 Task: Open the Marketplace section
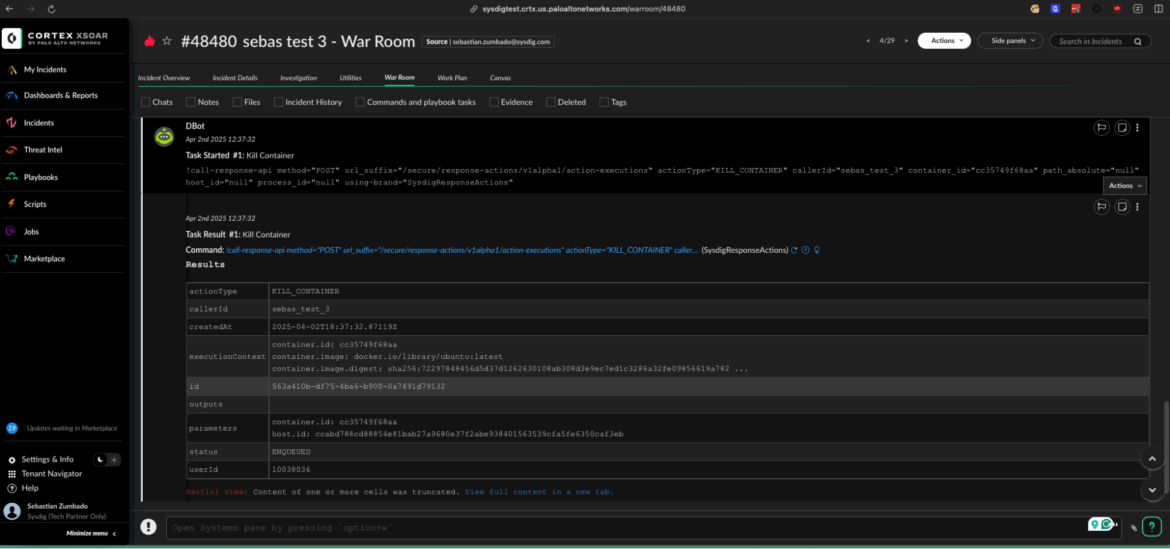[x=44, y=259]
